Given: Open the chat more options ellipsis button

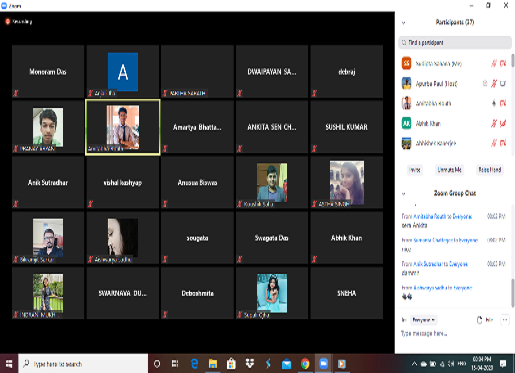Looking at the screenshot, I should click(505, 320).
